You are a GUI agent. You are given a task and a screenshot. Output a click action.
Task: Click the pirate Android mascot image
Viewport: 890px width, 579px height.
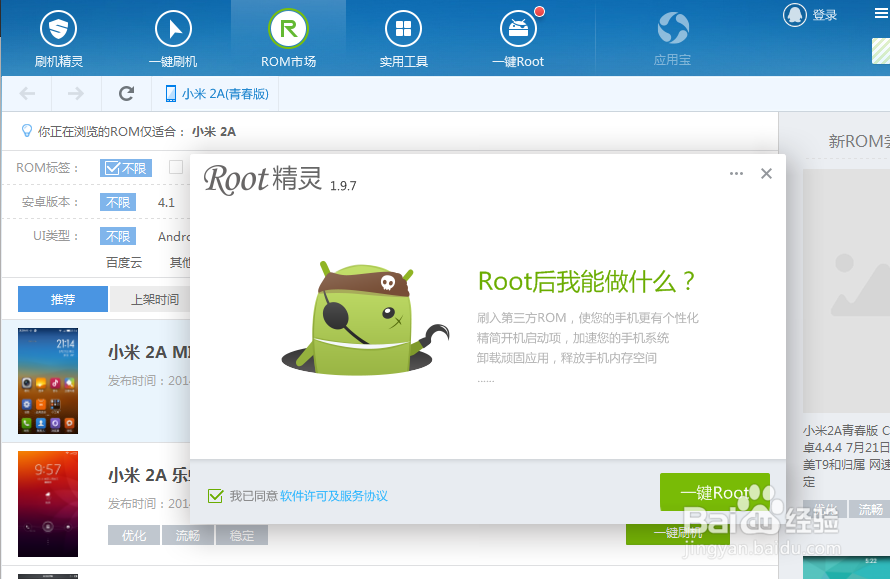point(365,319)
